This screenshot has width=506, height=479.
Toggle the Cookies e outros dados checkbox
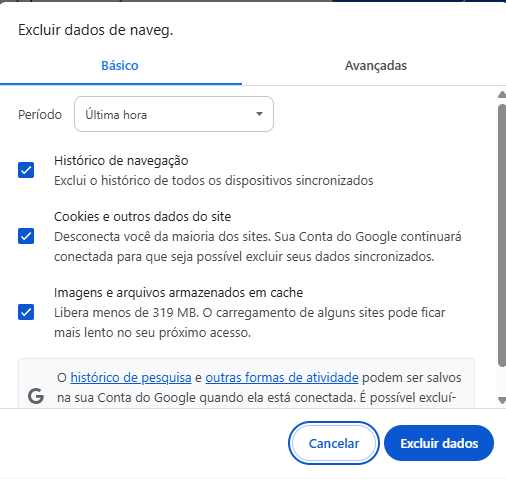point(26,236)
